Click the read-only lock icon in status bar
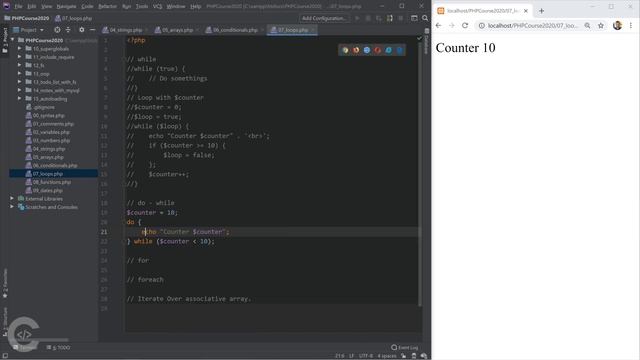 pos(403,356)
